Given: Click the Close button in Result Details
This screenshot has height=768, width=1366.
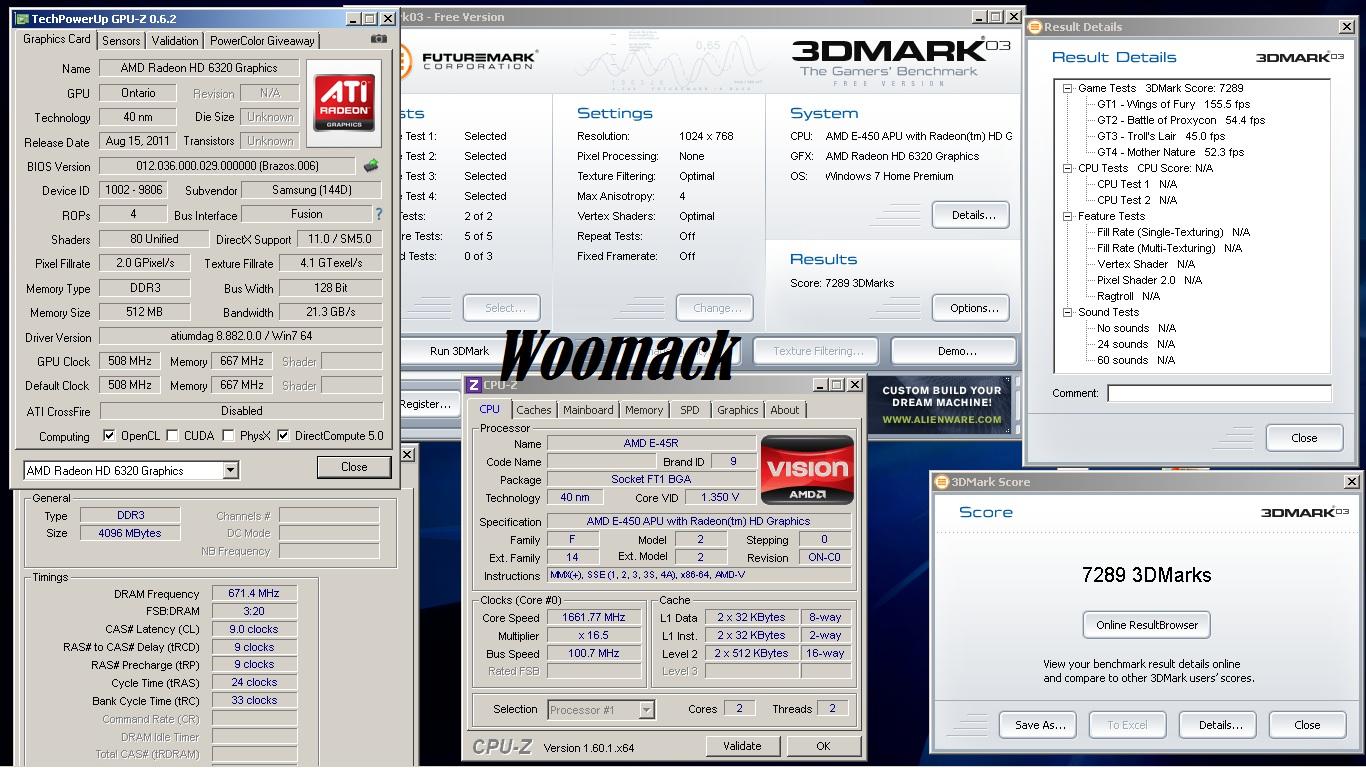Looking at the screenshot, I should [x=1304, y=438].
